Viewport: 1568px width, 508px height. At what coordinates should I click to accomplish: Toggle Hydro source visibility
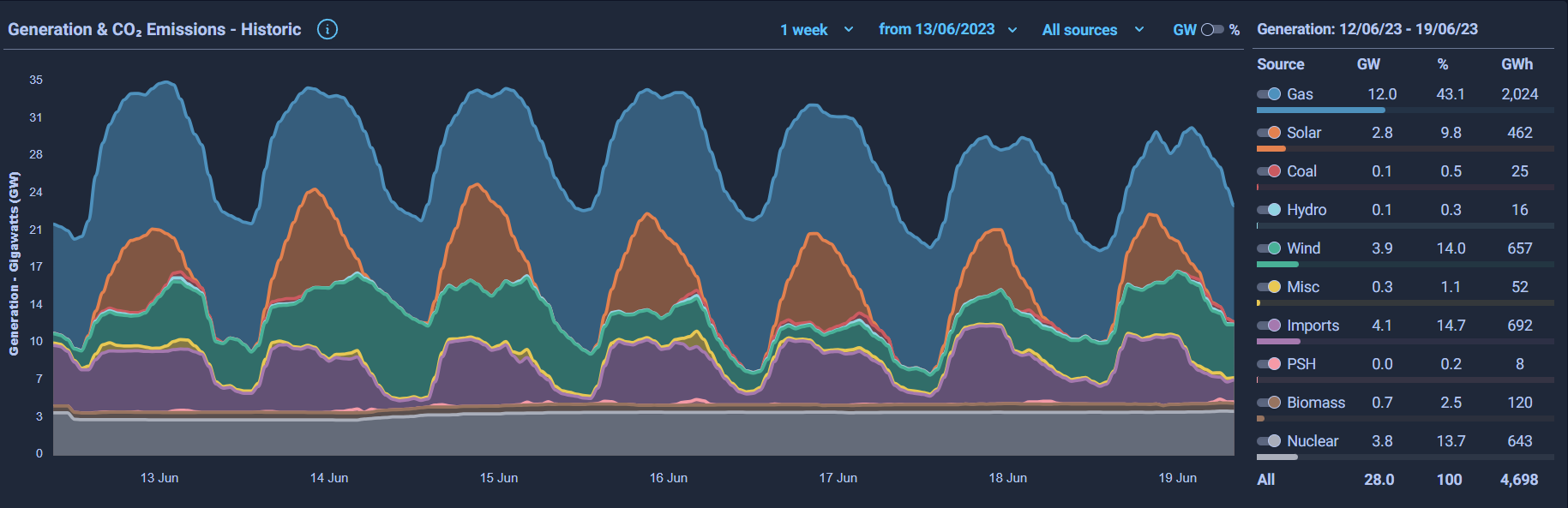pos(1269,210)
